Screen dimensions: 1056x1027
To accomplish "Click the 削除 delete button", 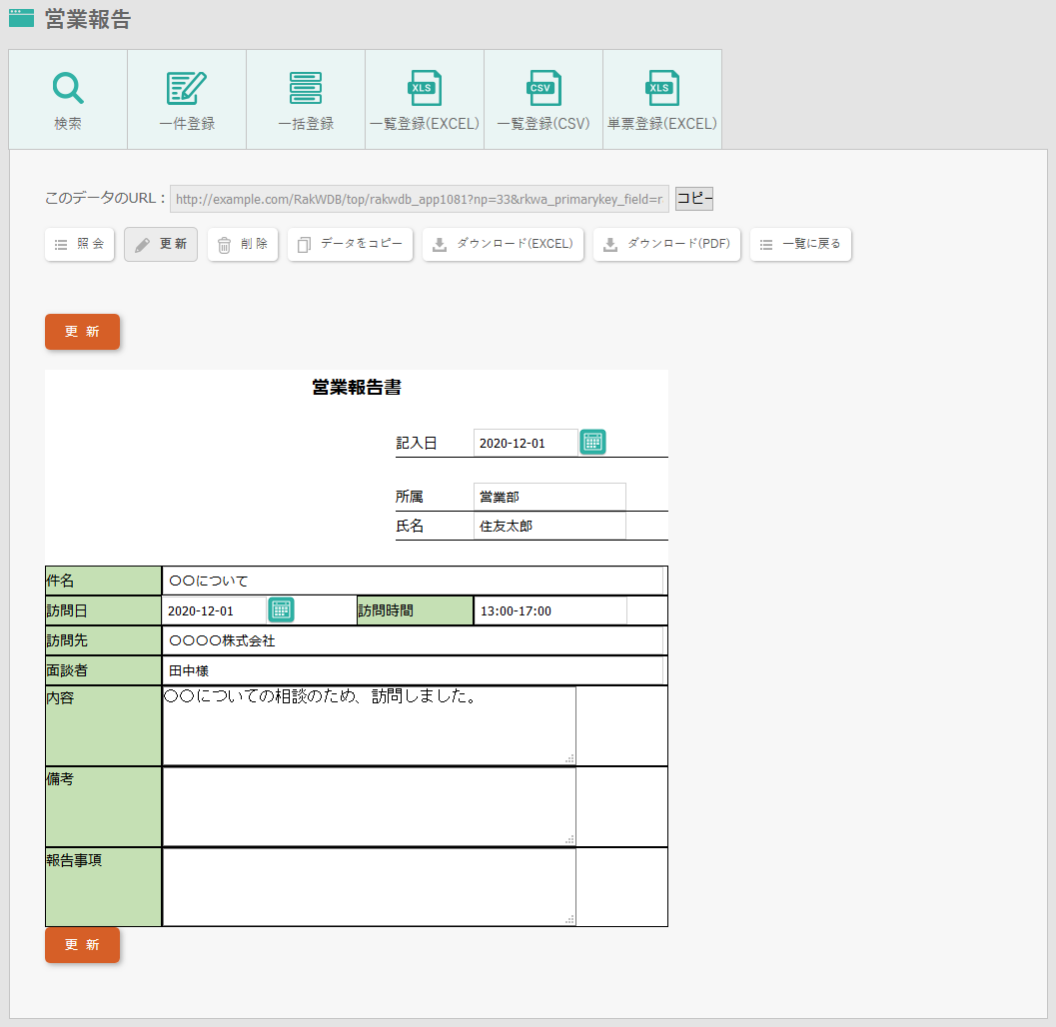I will (242, 244).
